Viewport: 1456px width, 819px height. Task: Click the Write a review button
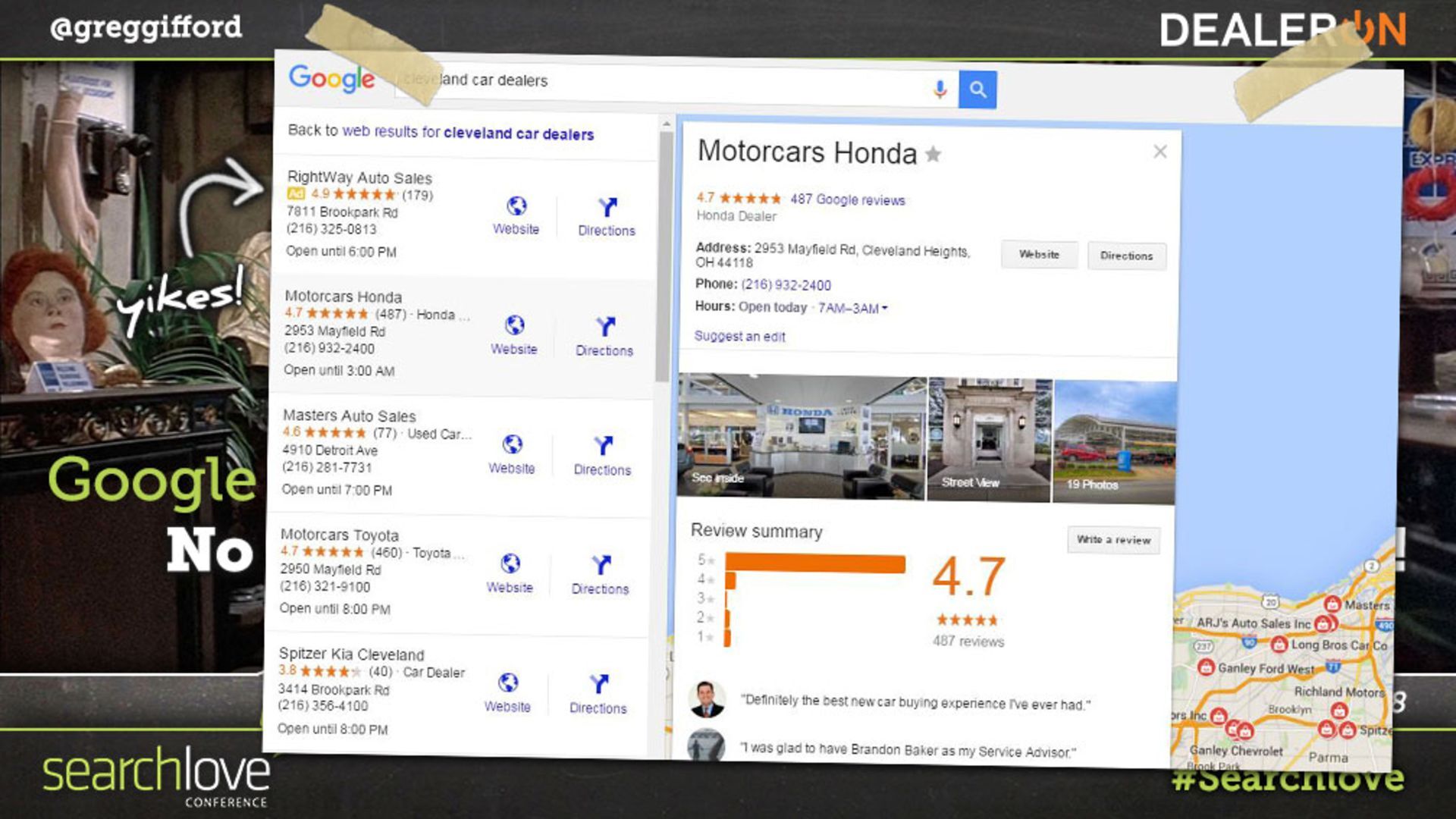pyautogui.click(x=1114, y=540)
